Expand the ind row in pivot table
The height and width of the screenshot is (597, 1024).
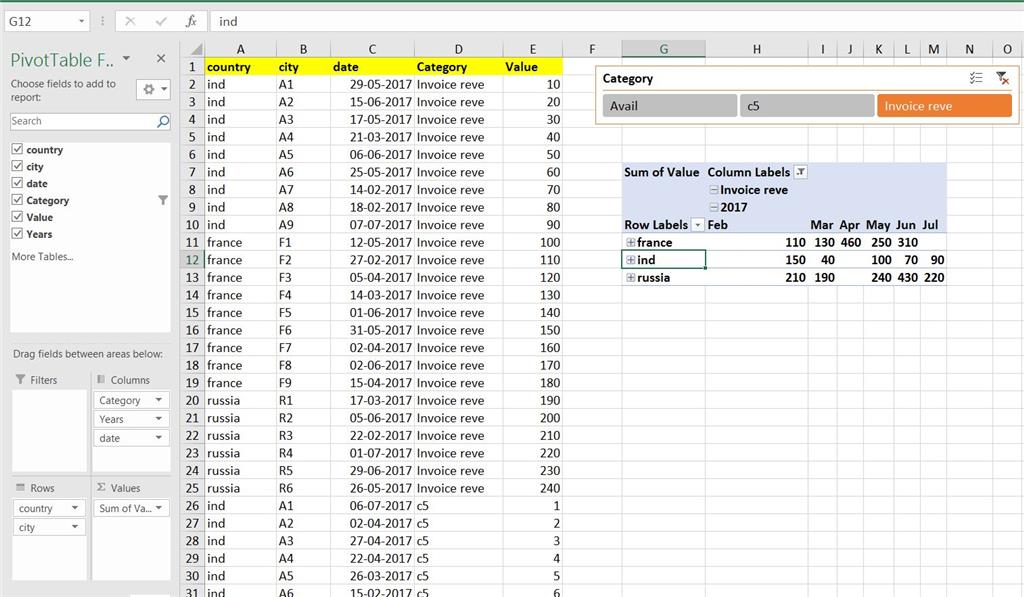pyautogui.click(x=631, y=260)
